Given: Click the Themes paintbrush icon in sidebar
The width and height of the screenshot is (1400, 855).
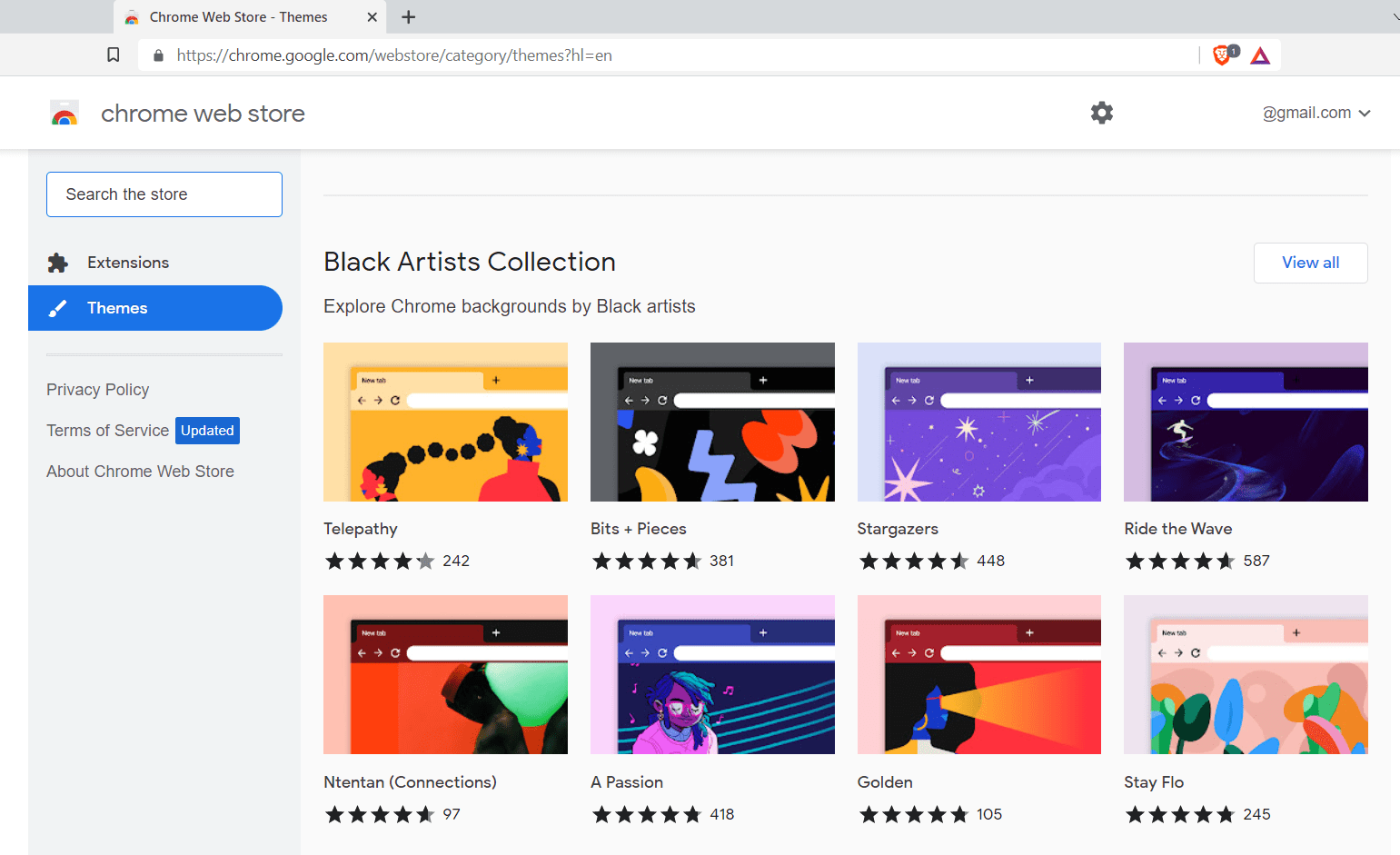Looking at the screenshot, I should (58, 307).
